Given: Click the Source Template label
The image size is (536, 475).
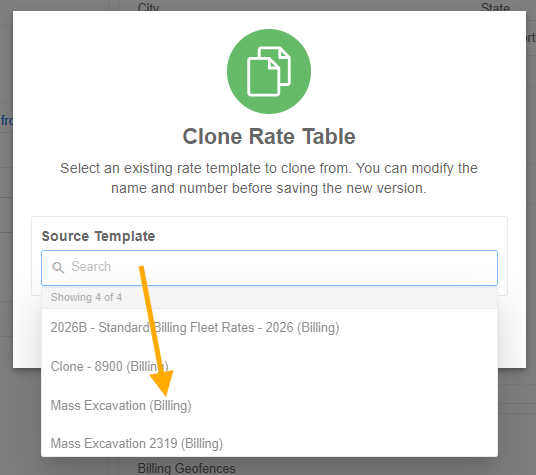Looking at the screenshot, I should [x=98, y=236].
